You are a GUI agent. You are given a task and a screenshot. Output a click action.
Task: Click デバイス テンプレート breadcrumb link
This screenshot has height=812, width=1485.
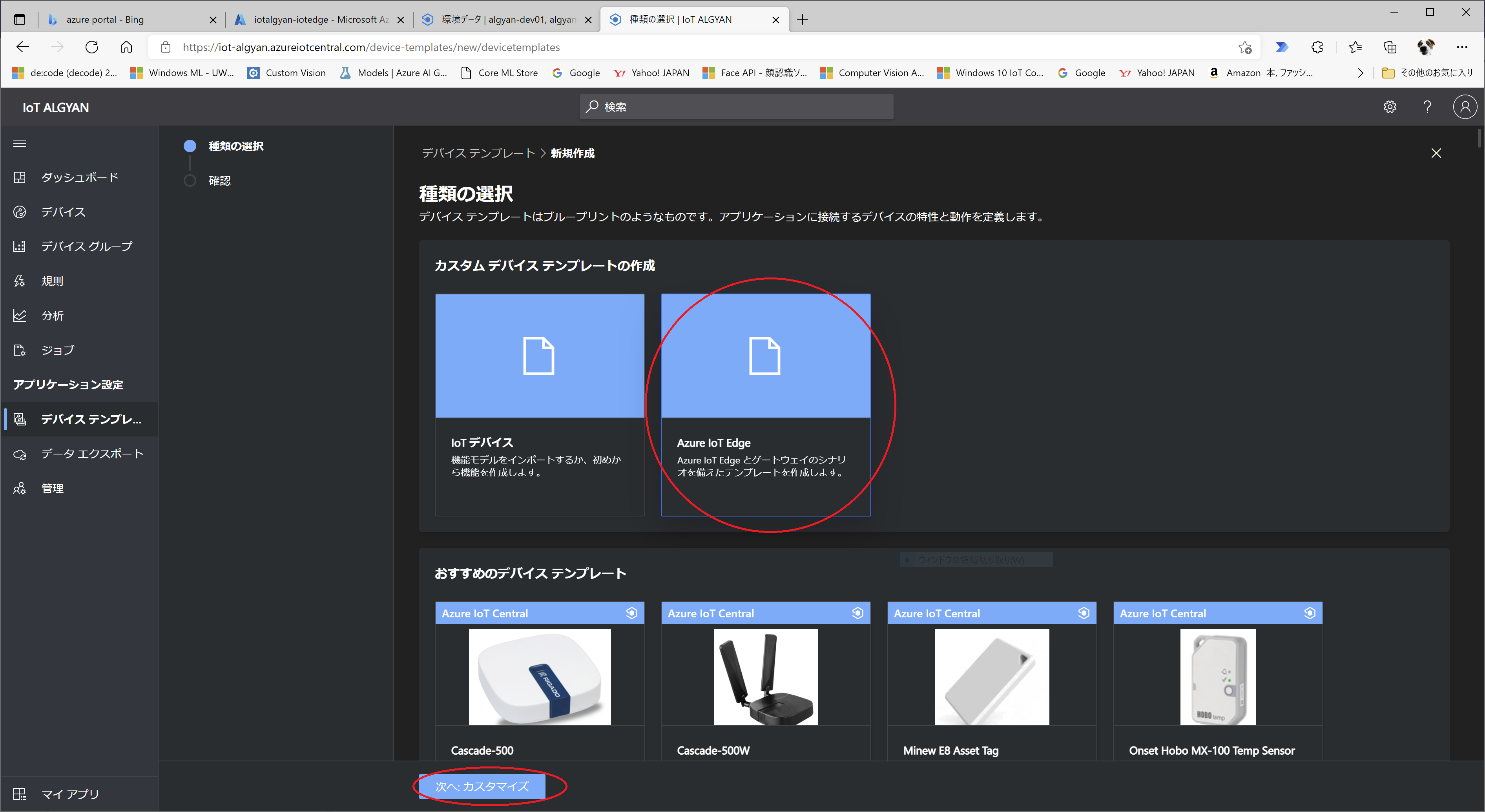478,153
